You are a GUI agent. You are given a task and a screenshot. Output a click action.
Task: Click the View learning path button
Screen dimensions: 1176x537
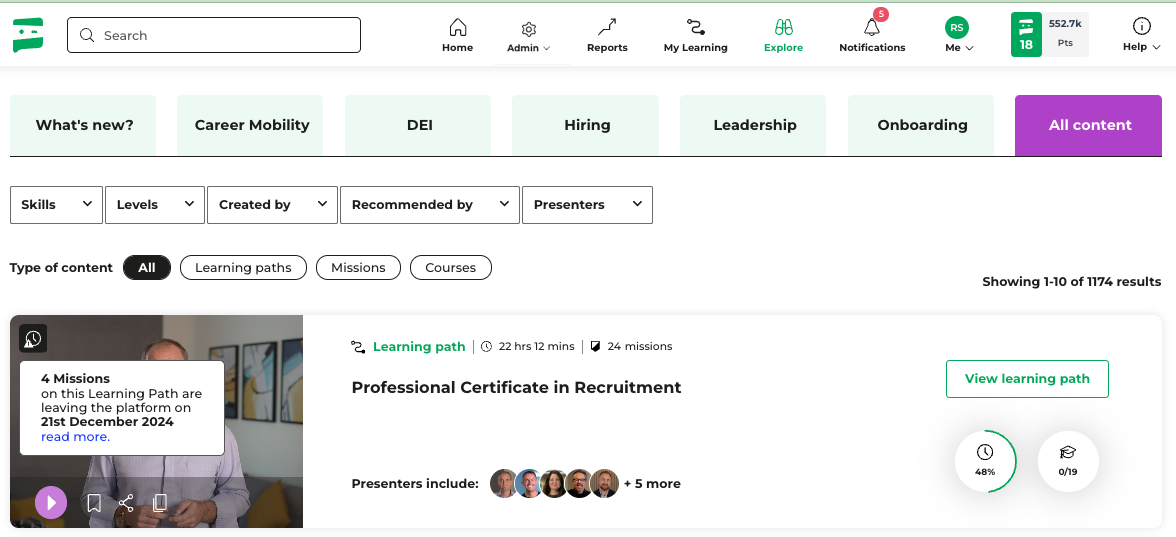[1026, 379]
